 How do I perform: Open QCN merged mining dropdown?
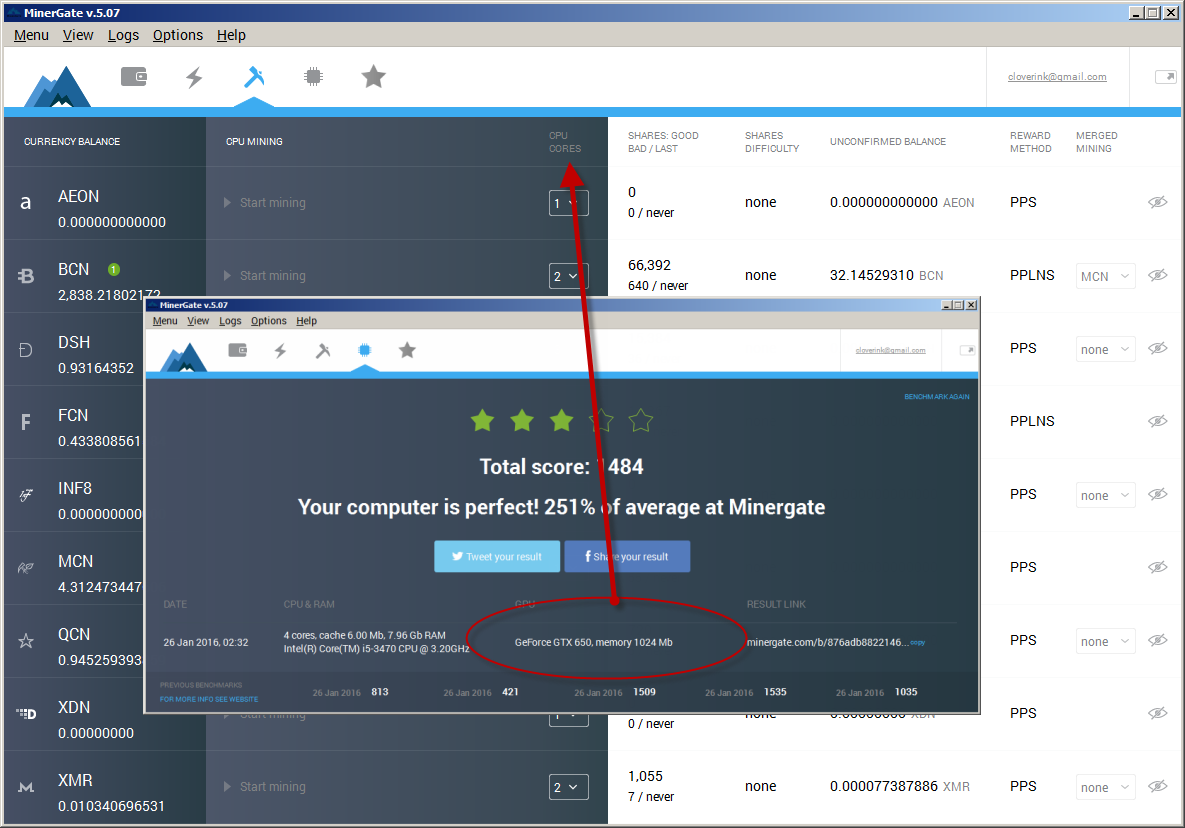[x=1105, y=641]
